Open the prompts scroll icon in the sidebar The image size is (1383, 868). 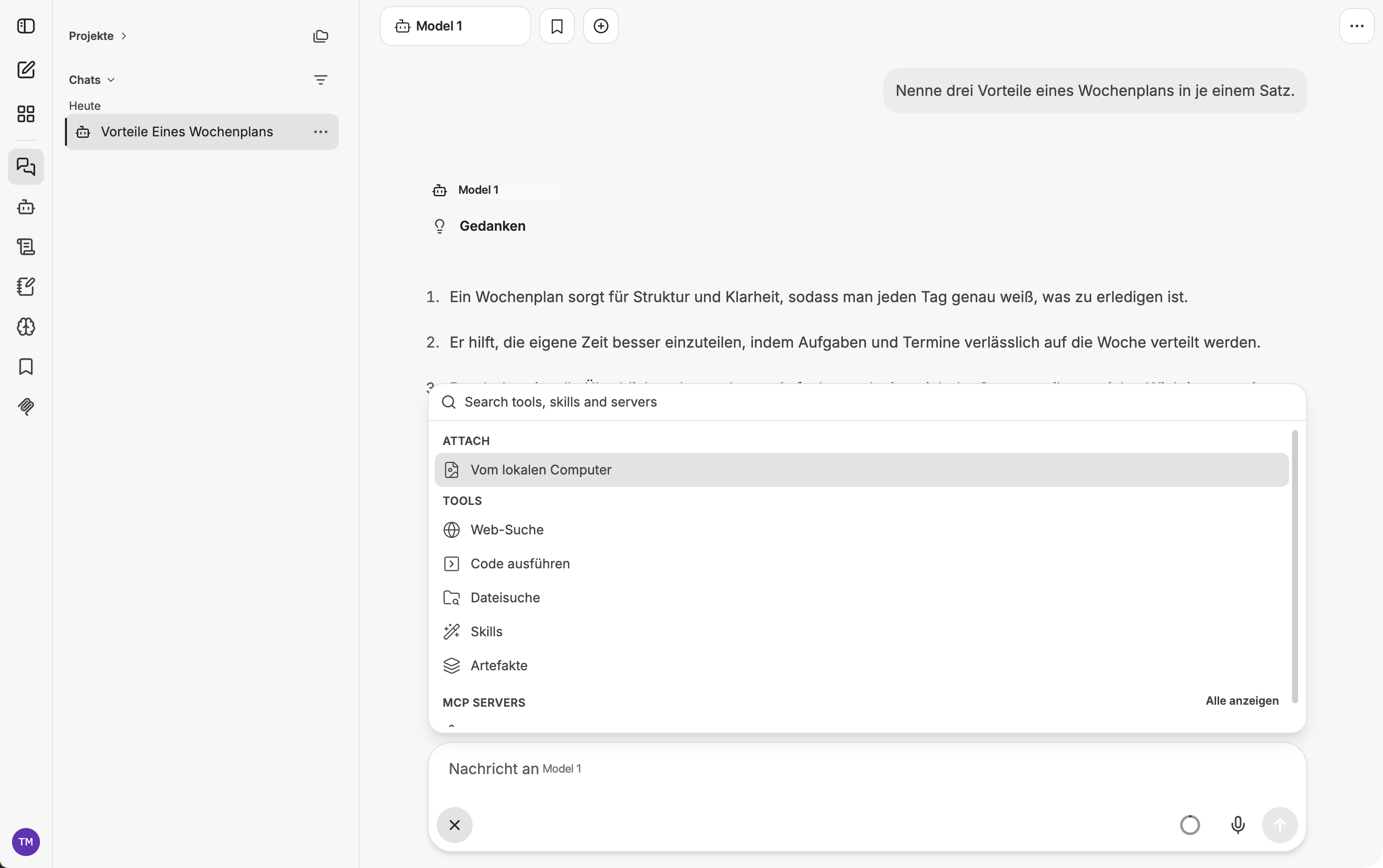click(26, 247)
